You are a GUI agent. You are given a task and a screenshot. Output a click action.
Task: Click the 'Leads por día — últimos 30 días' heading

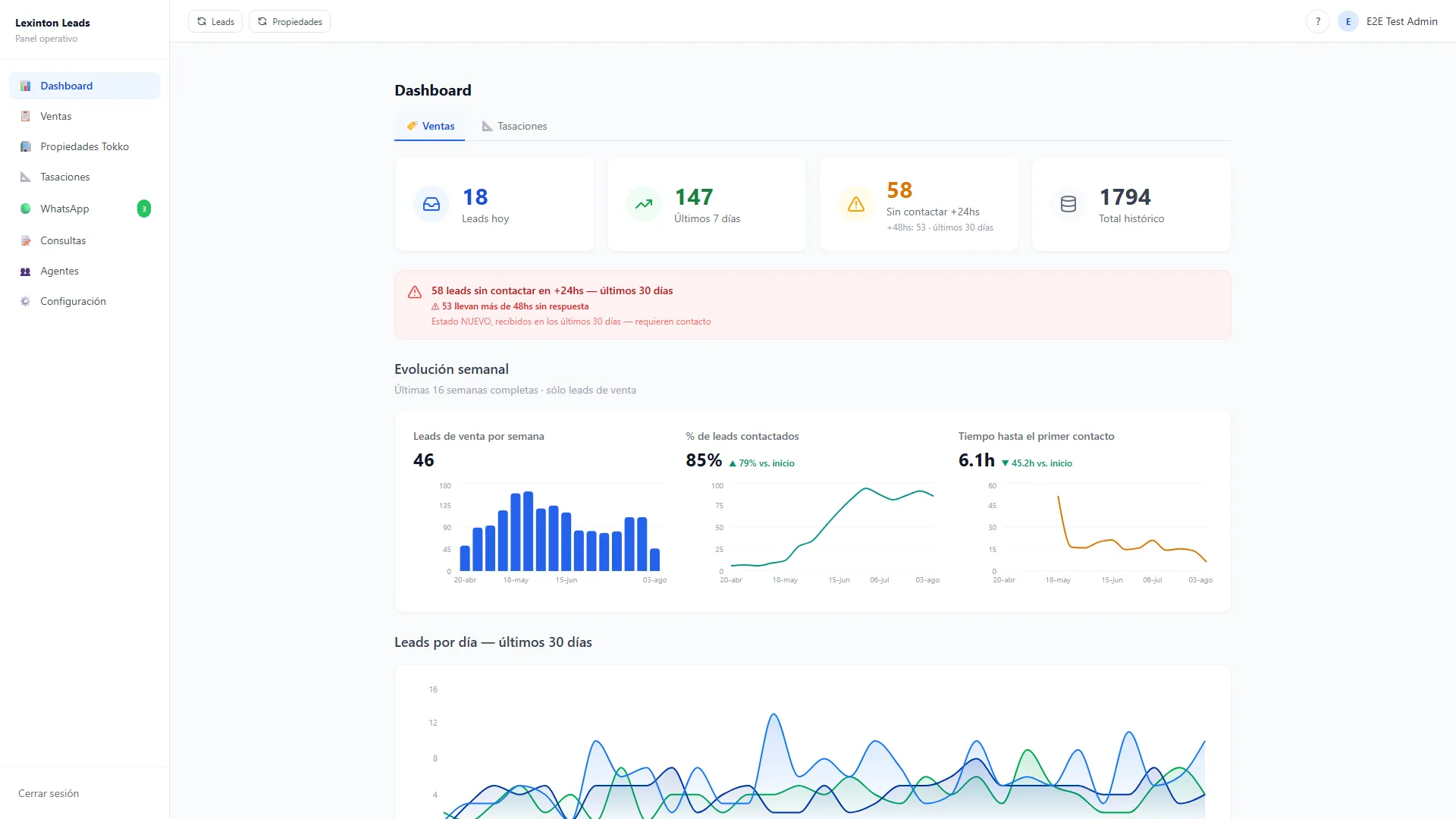click(x=493, y=642)
